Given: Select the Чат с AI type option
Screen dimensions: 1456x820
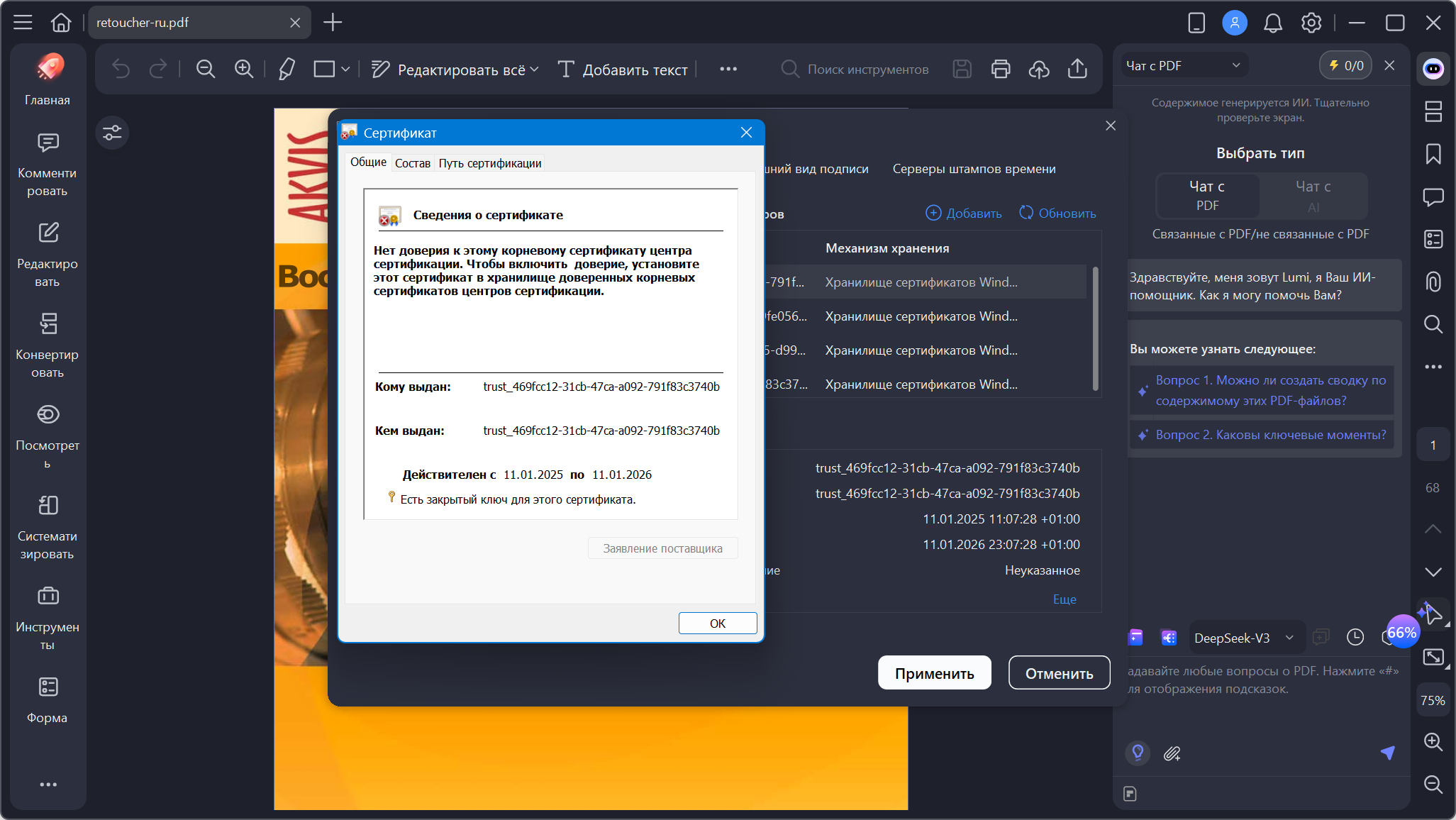Looking at the screenshot, I should (1313, 195).
